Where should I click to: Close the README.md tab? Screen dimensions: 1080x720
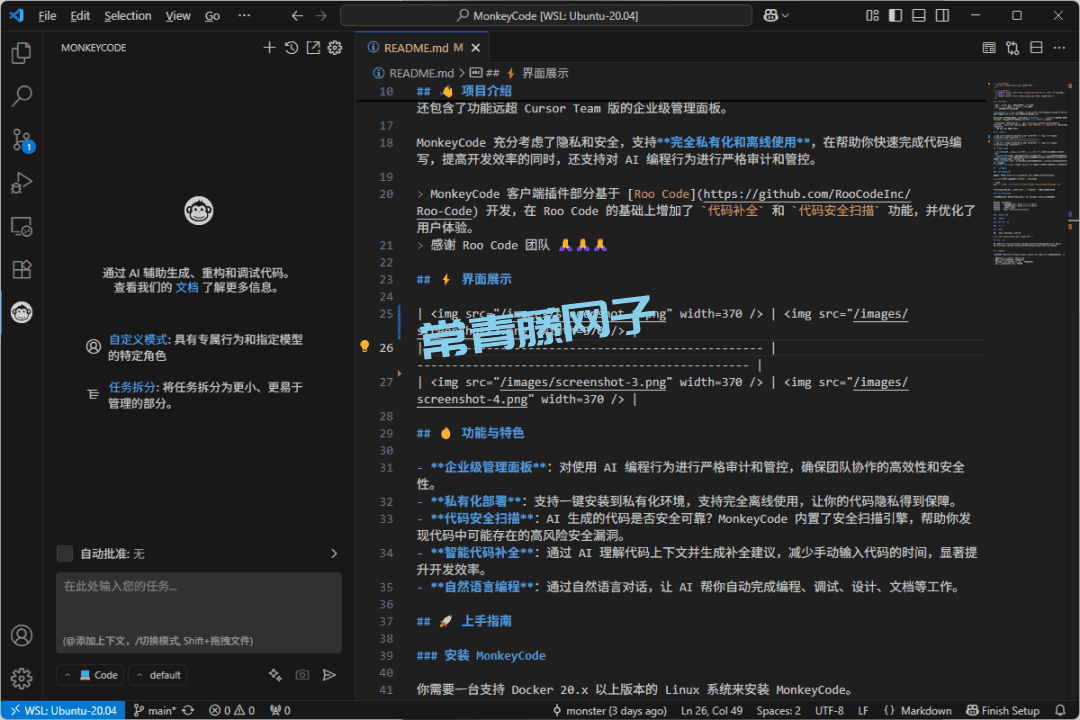point(475,48)
